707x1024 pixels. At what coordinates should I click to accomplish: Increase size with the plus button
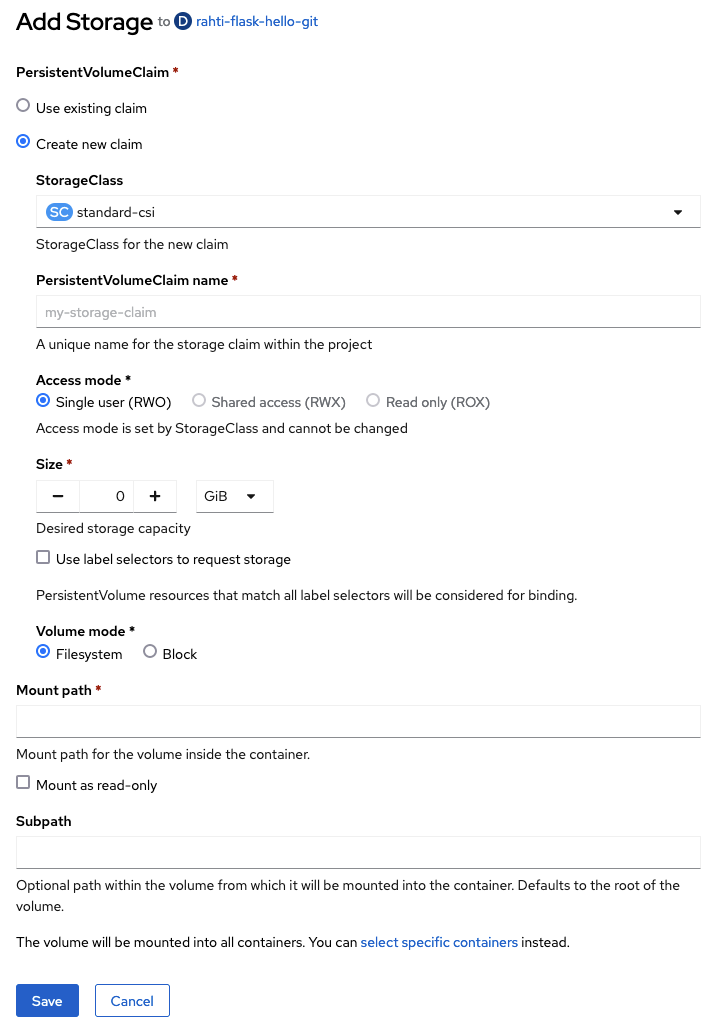[x=155, y=496]
